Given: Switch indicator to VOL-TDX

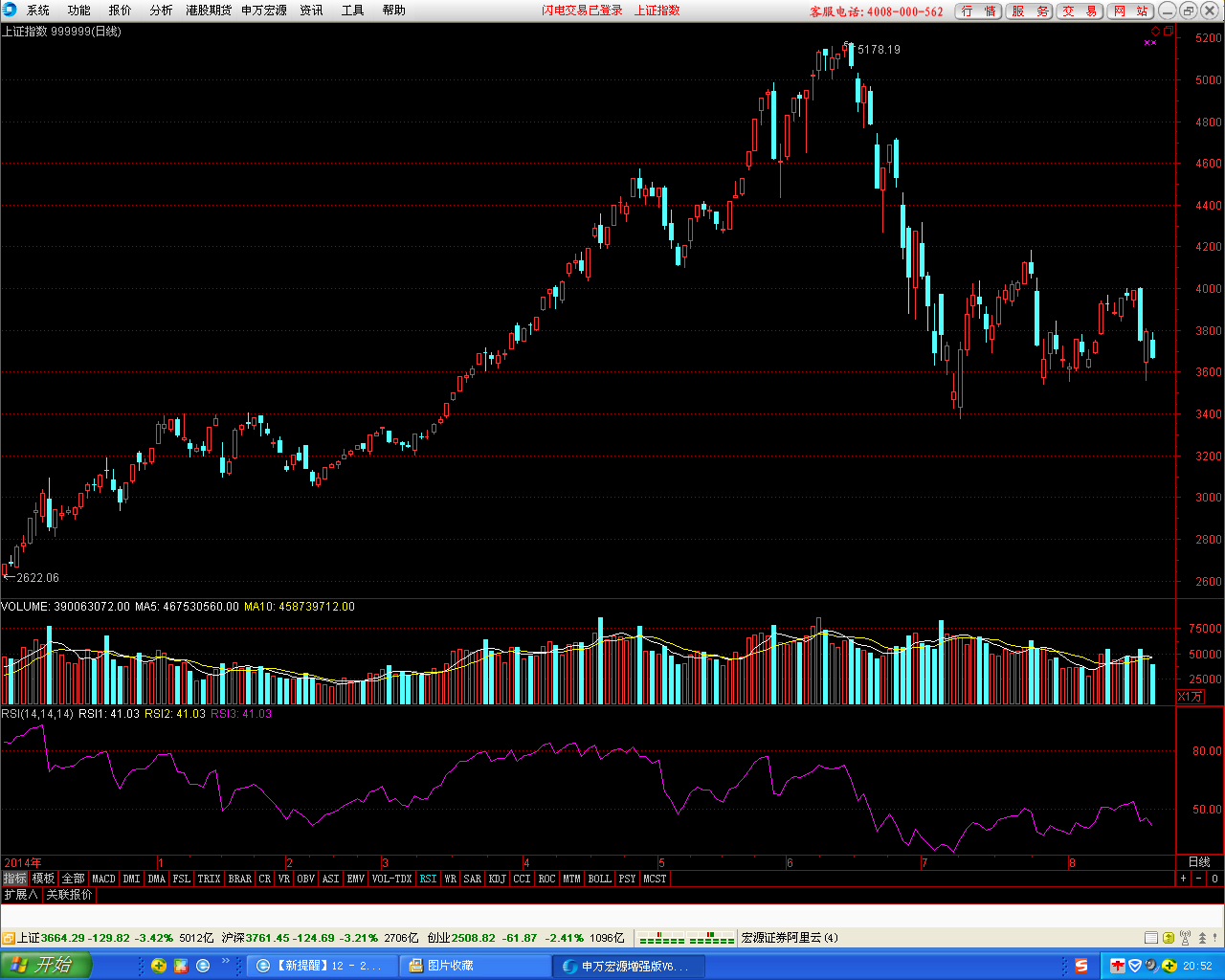Looking at the screenshot, I should [x=392, y=879].
